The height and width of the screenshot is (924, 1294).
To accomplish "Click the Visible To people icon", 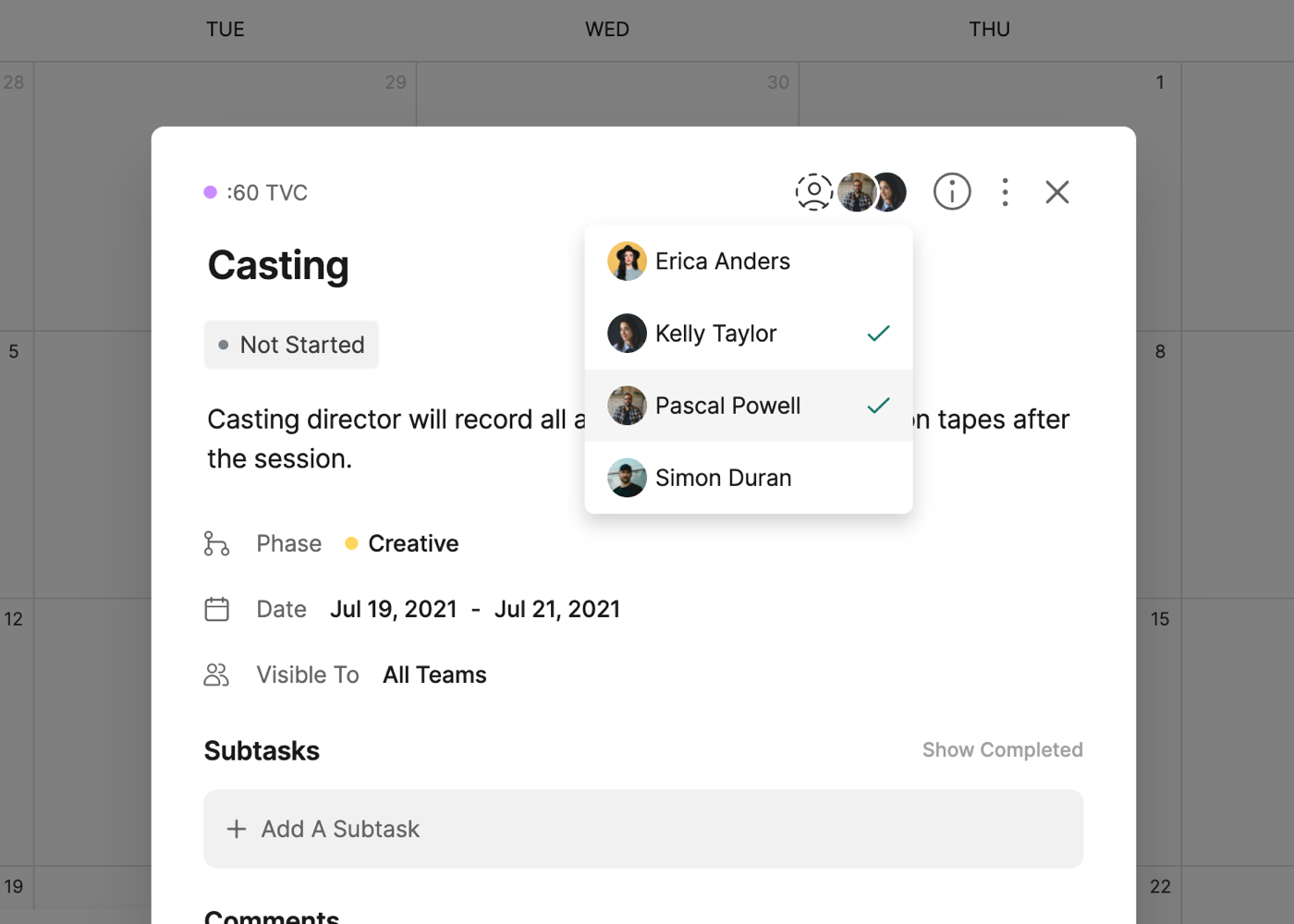I will pos(216,675).
